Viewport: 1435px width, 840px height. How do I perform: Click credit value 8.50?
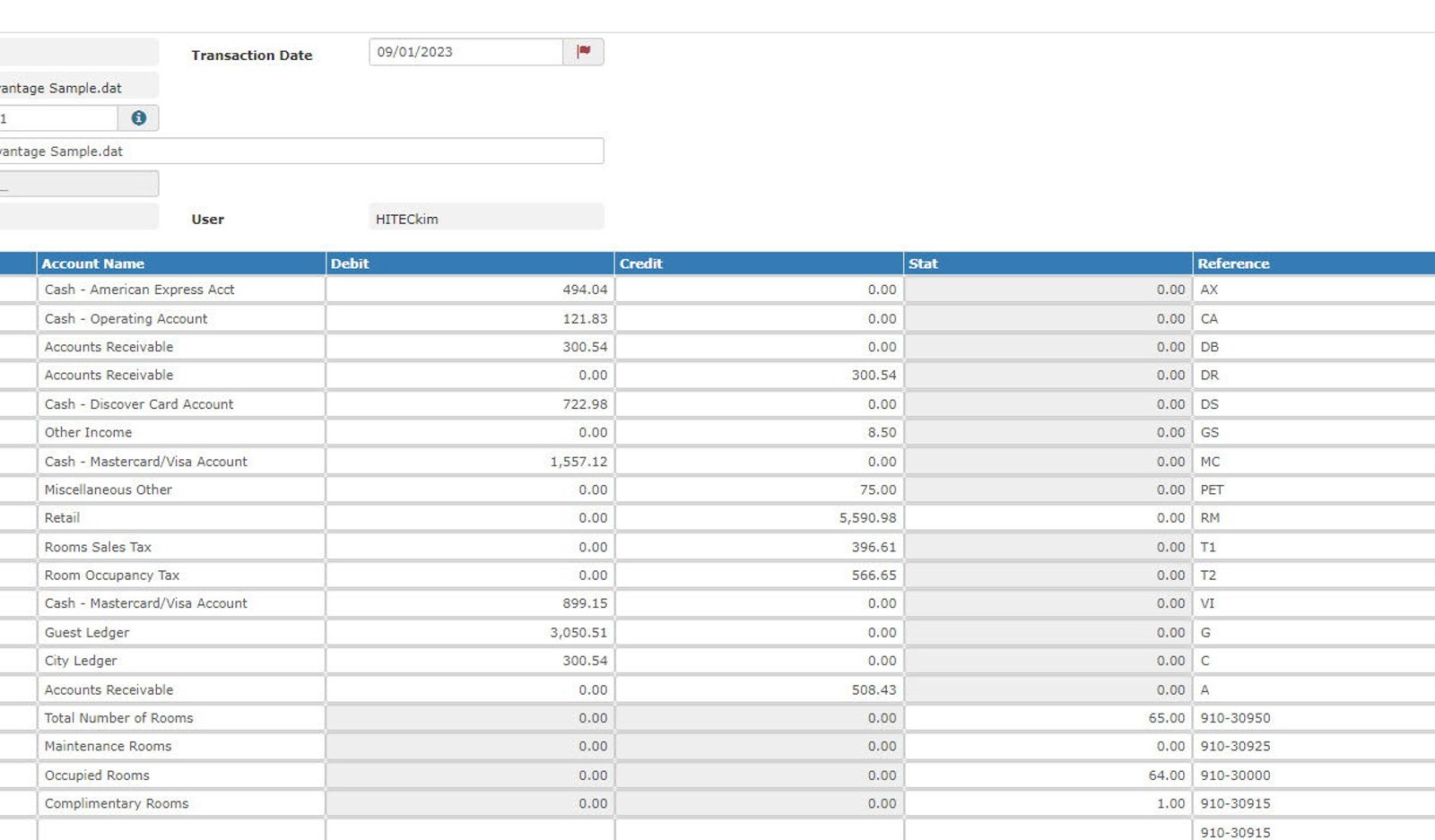coord(759,432)
